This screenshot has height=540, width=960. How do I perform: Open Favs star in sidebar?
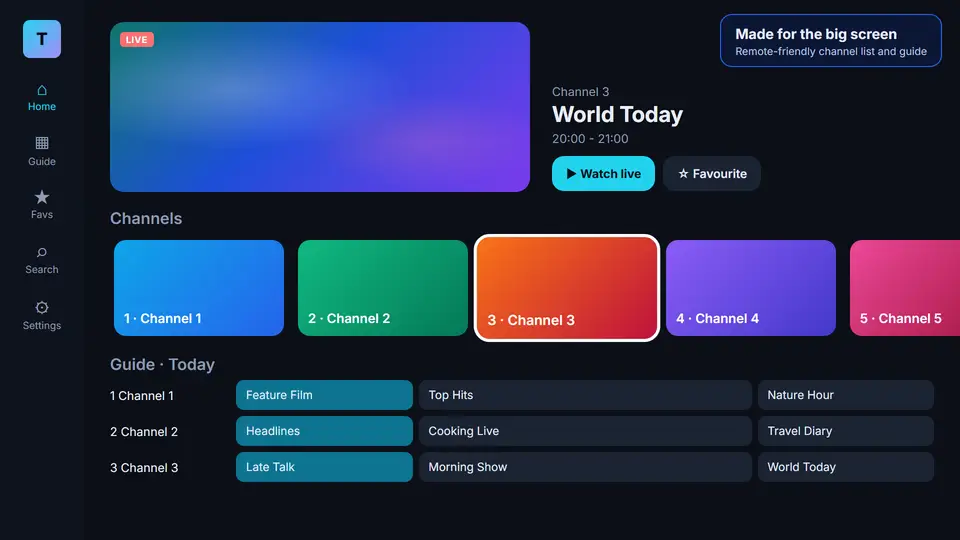42,204
